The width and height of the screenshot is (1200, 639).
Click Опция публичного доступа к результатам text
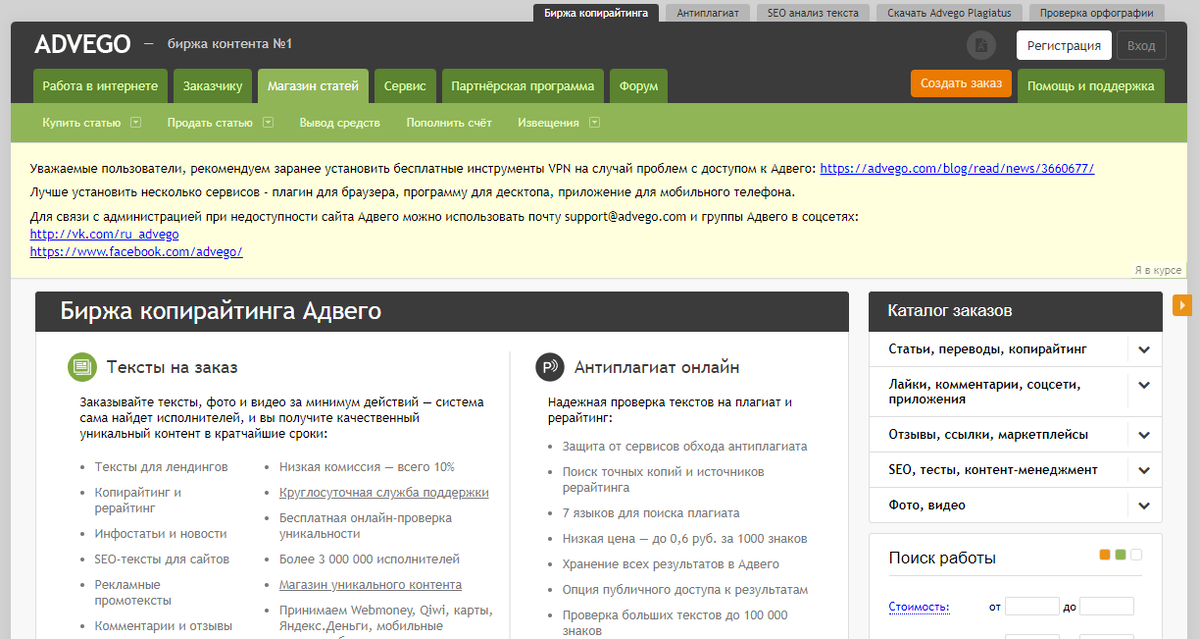coord(685,590)
